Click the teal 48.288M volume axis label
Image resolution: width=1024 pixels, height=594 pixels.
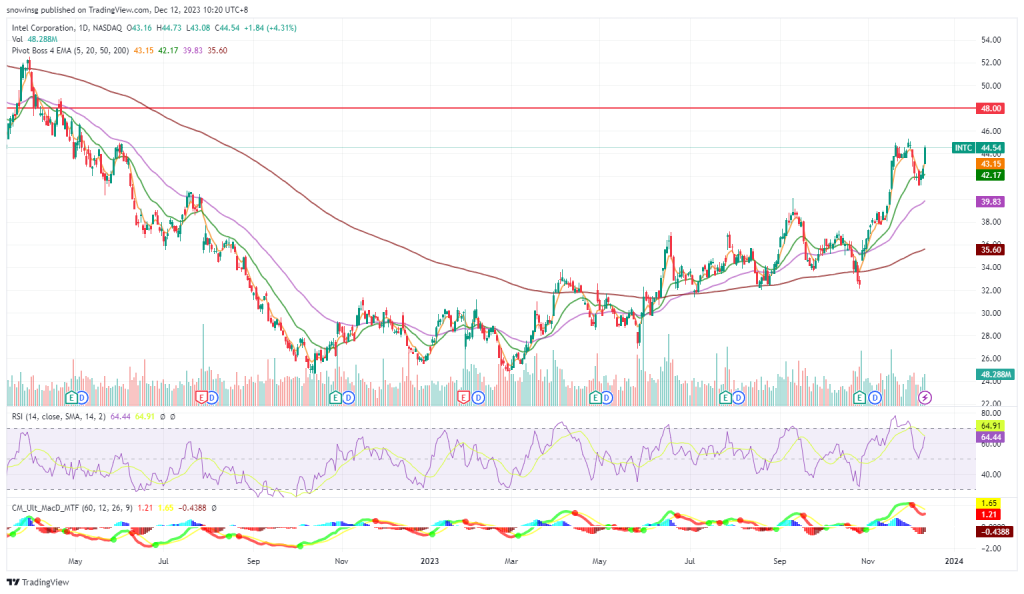point(995,374)
